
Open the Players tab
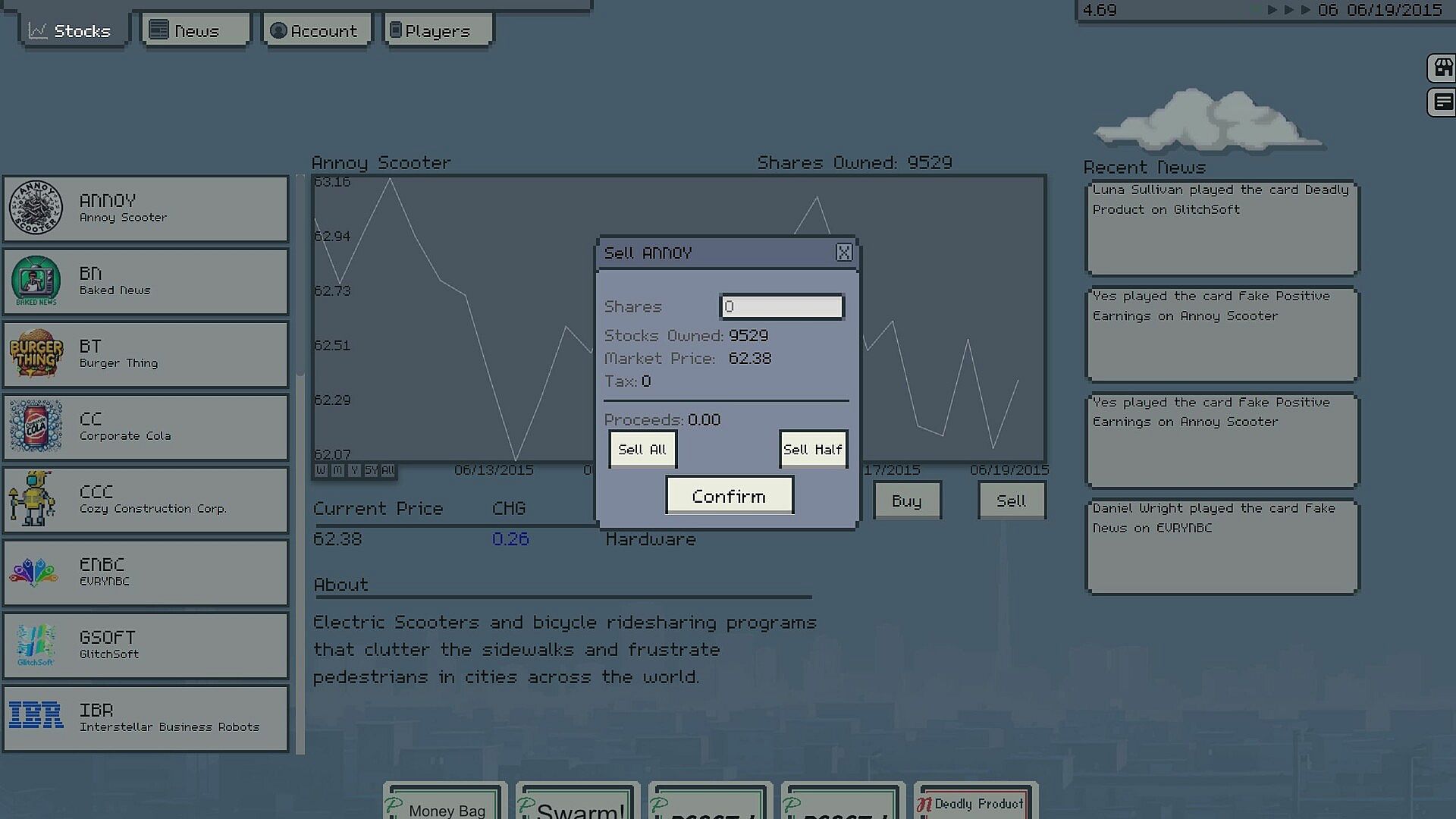[438, 31]
